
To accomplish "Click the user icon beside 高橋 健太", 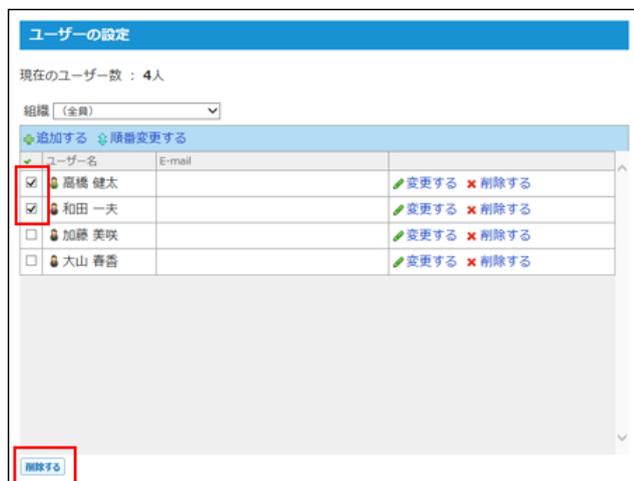I will [54, 183].
